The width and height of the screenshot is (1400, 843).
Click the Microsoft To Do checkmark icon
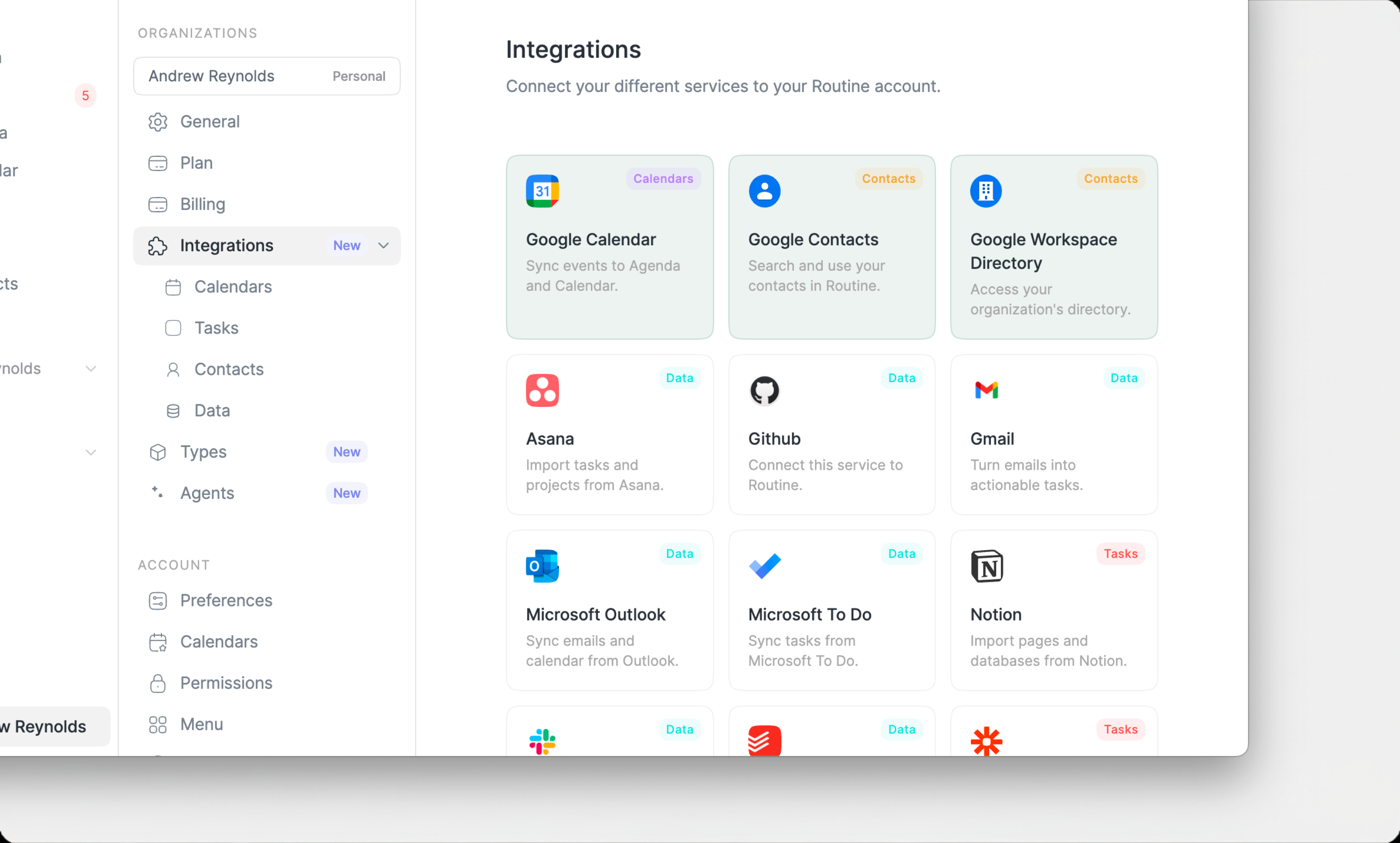click(764, 566)
